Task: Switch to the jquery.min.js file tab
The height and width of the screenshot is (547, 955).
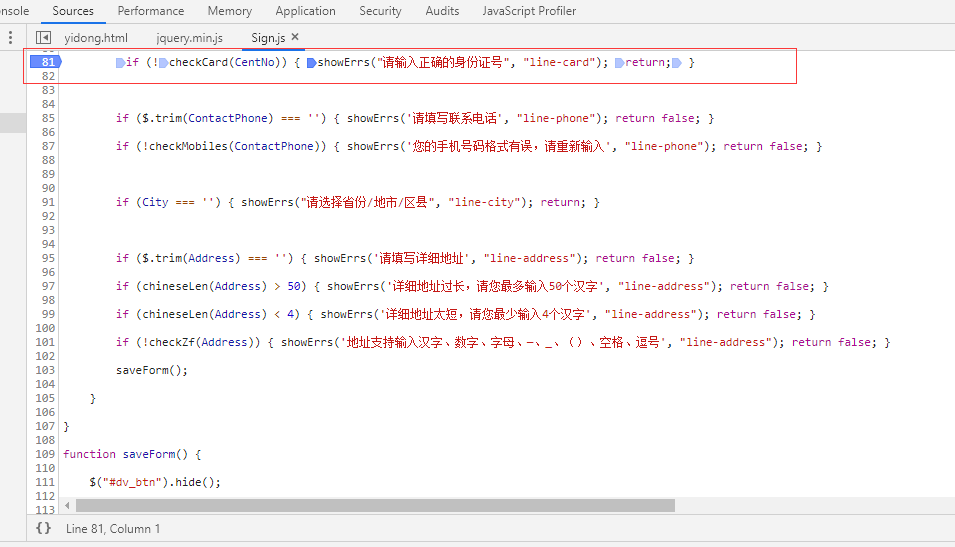Action: coord(189,38)
